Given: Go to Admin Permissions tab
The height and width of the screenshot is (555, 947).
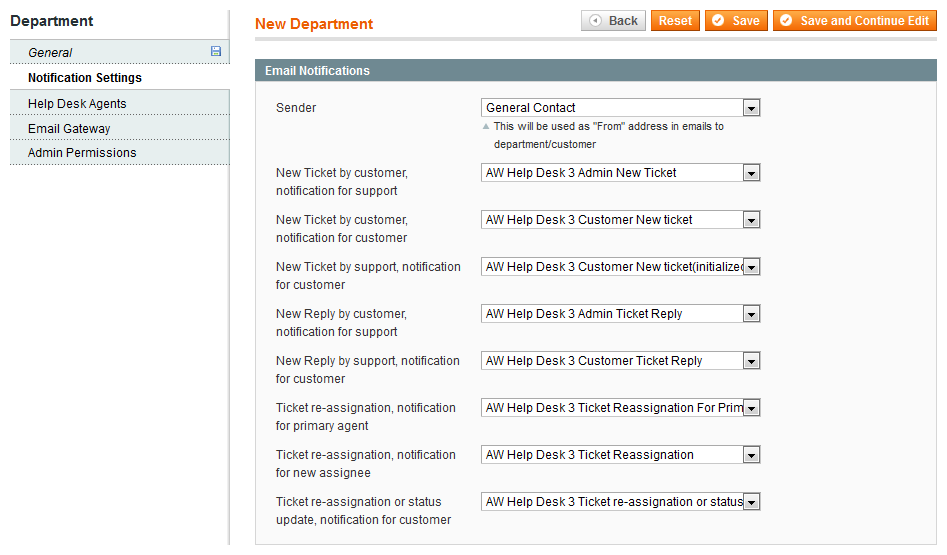Looking at the screenshot, I should pos(82,153).
